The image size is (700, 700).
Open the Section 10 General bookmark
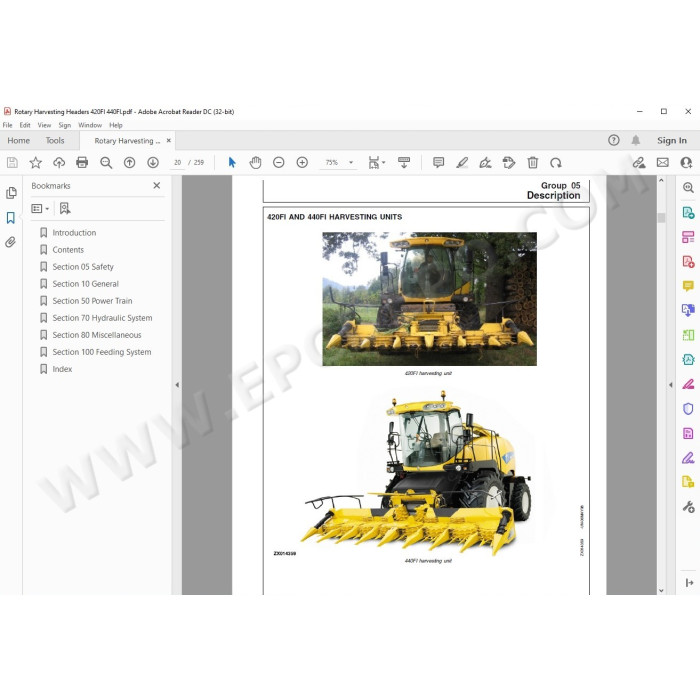(x=85, y=283)
